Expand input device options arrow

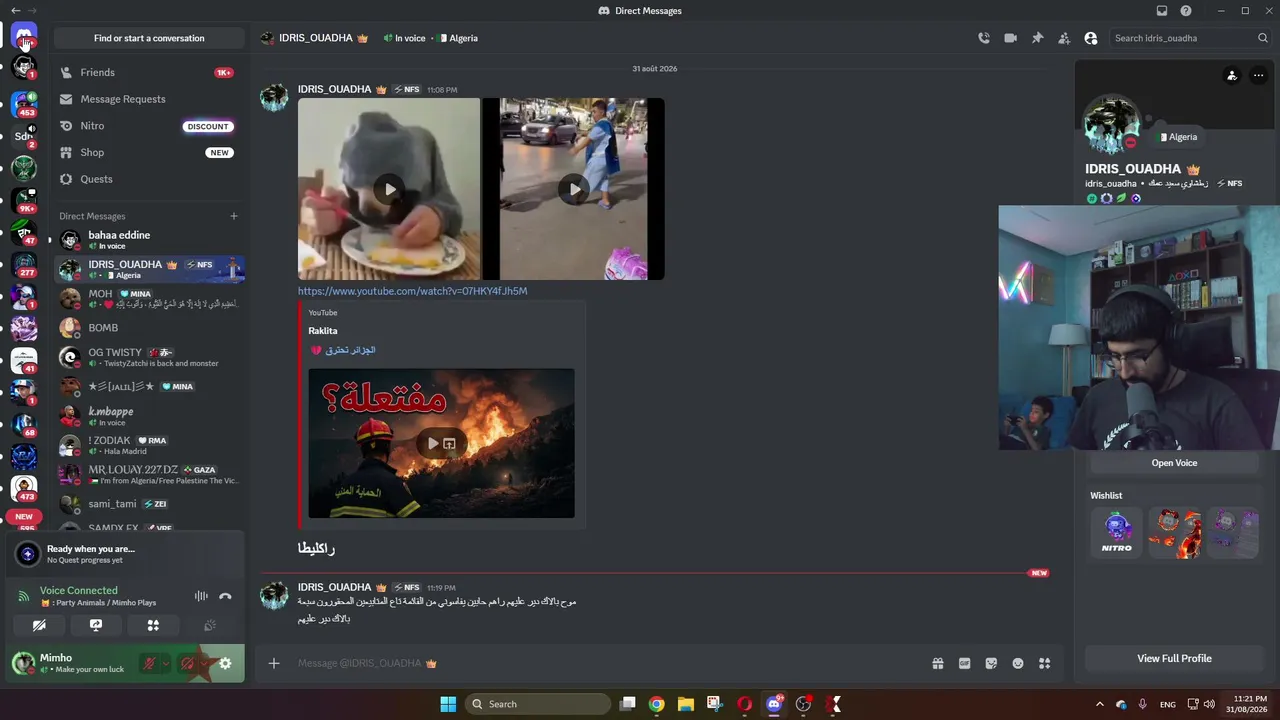pyautogui.click(x=165, y=663)
